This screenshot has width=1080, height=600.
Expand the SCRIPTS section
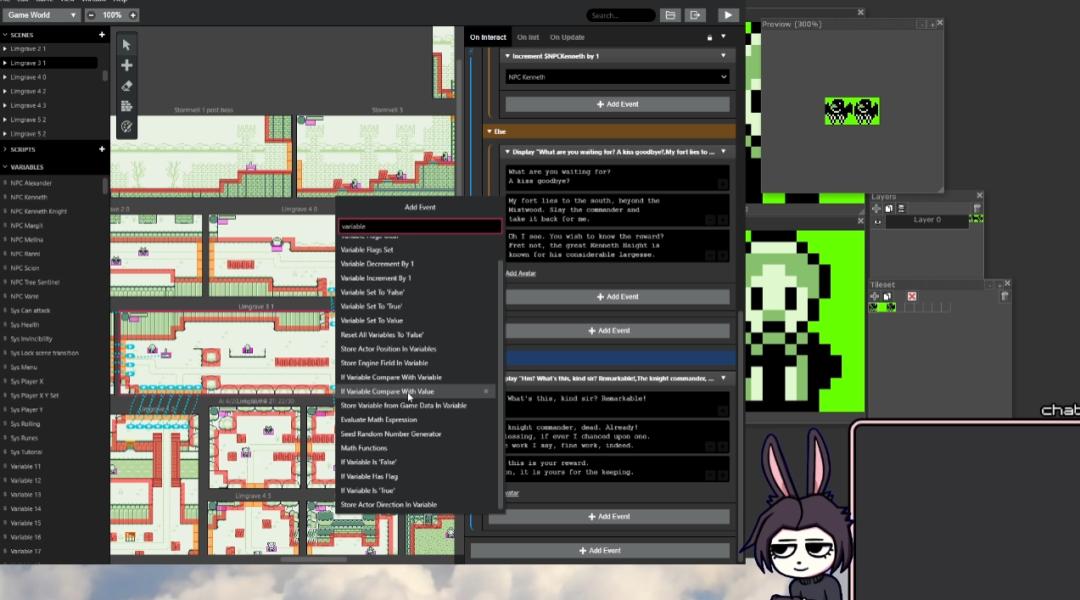(5, 149)
